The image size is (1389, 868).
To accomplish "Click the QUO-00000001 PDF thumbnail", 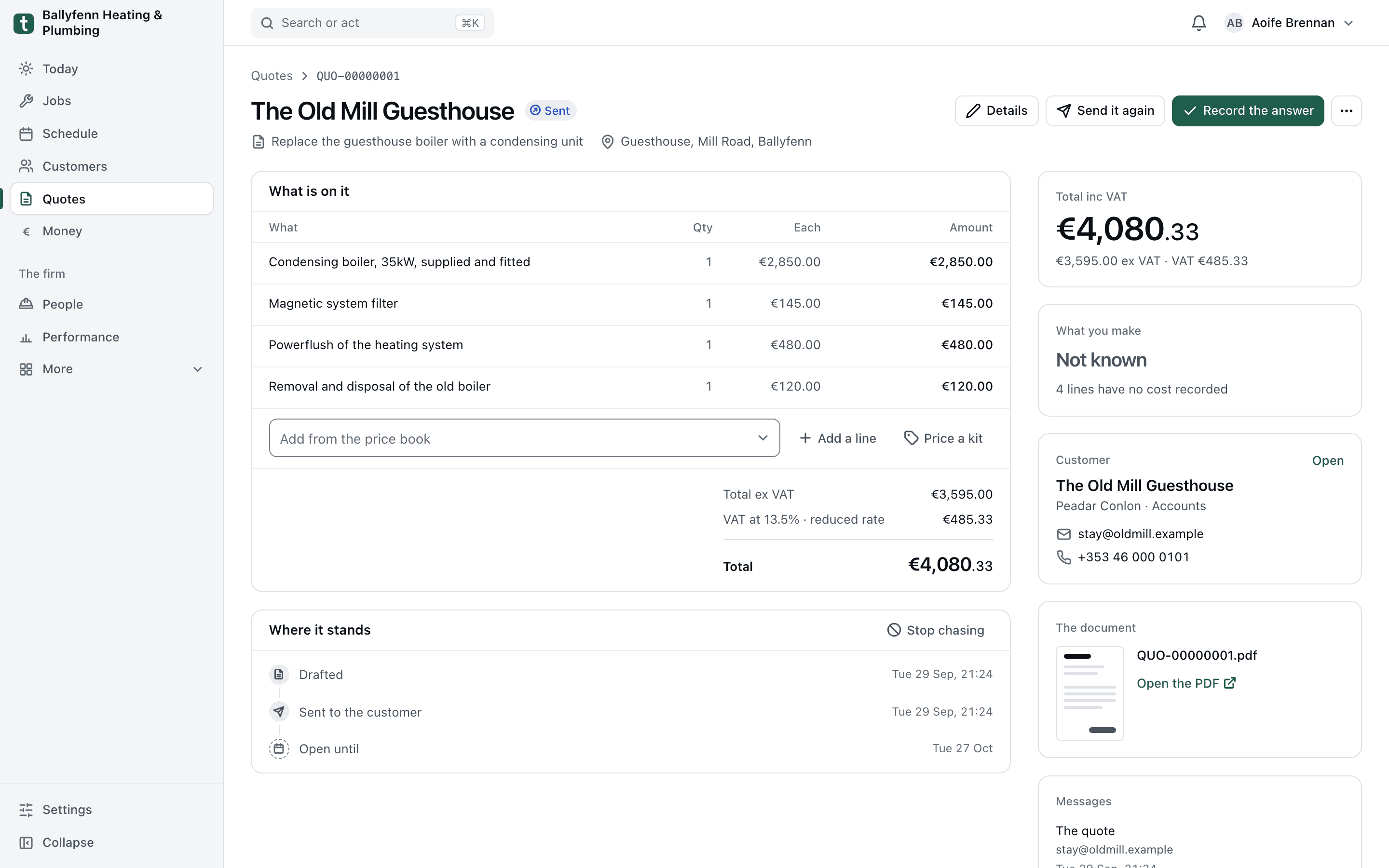I will pyautogui.click(x=1089, y=693).
